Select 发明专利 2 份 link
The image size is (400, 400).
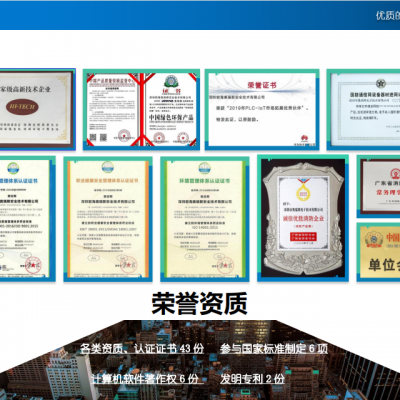pos(252,379)
